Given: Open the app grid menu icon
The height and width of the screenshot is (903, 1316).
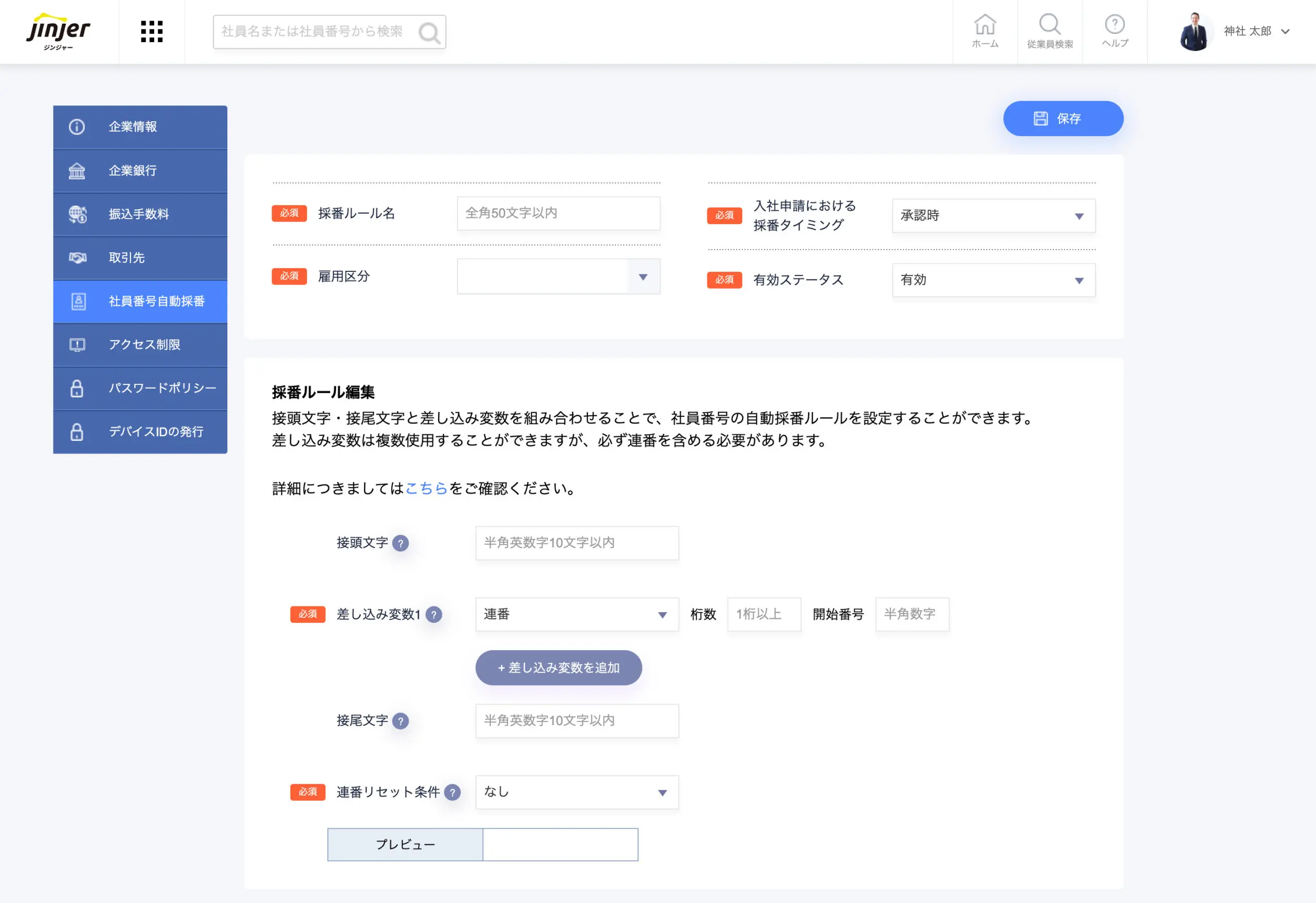Looking at the screenshot, I should tap(151, 32).
